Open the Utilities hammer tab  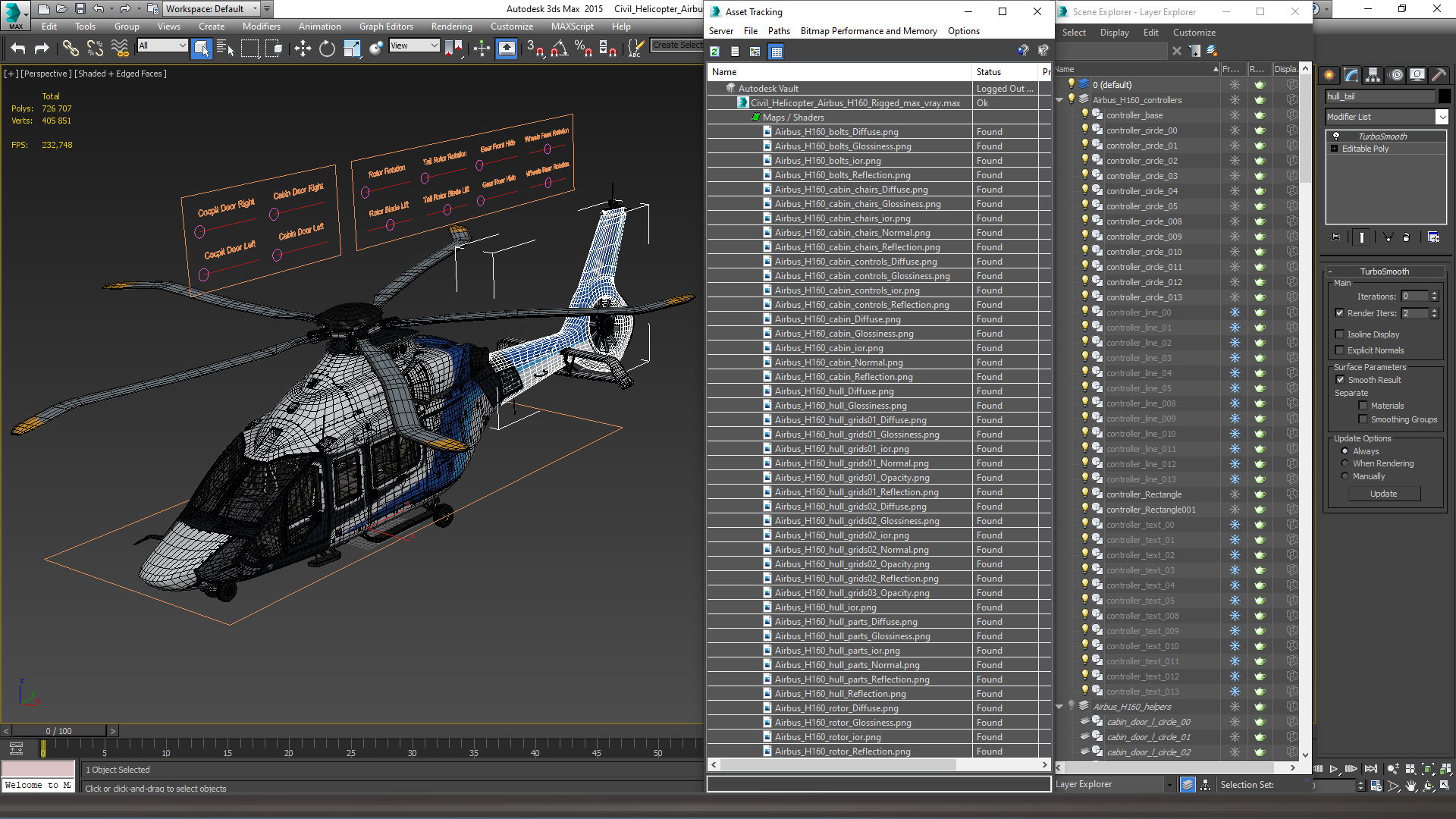(1439, 74)
